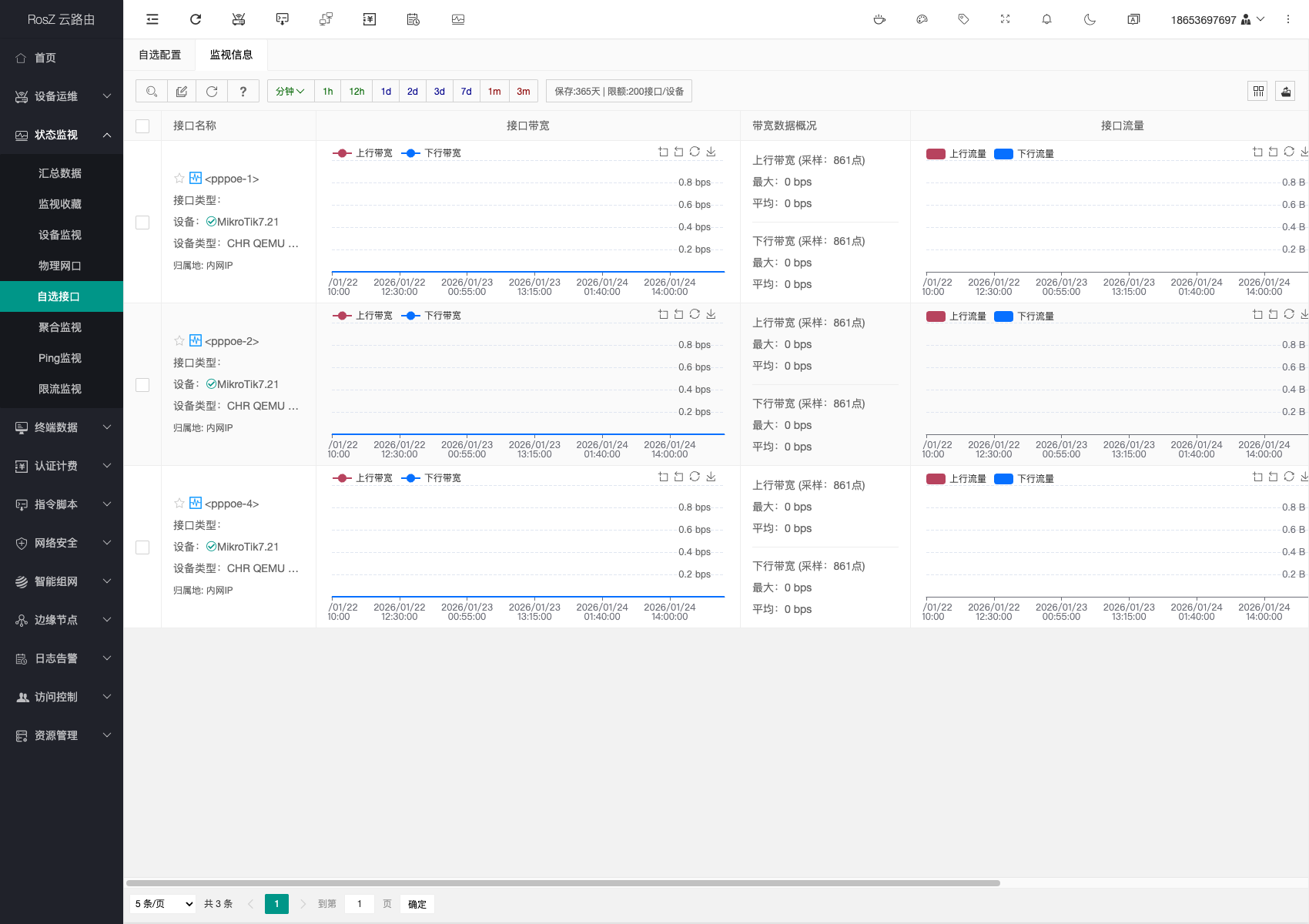Select the 7d time range button
The height and width of the screenshot is (924, 1309).
tap(466, 91)
